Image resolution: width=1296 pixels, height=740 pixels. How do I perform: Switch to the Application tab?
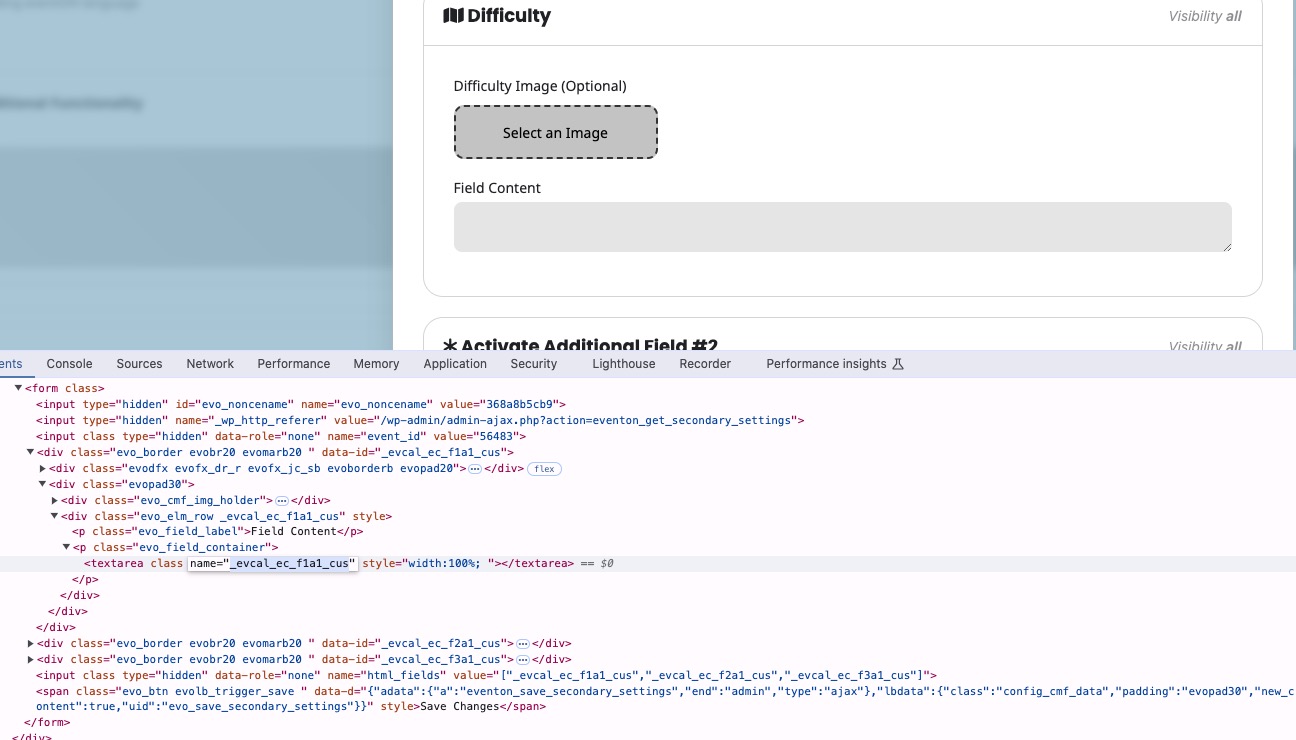tap(455, 364)
